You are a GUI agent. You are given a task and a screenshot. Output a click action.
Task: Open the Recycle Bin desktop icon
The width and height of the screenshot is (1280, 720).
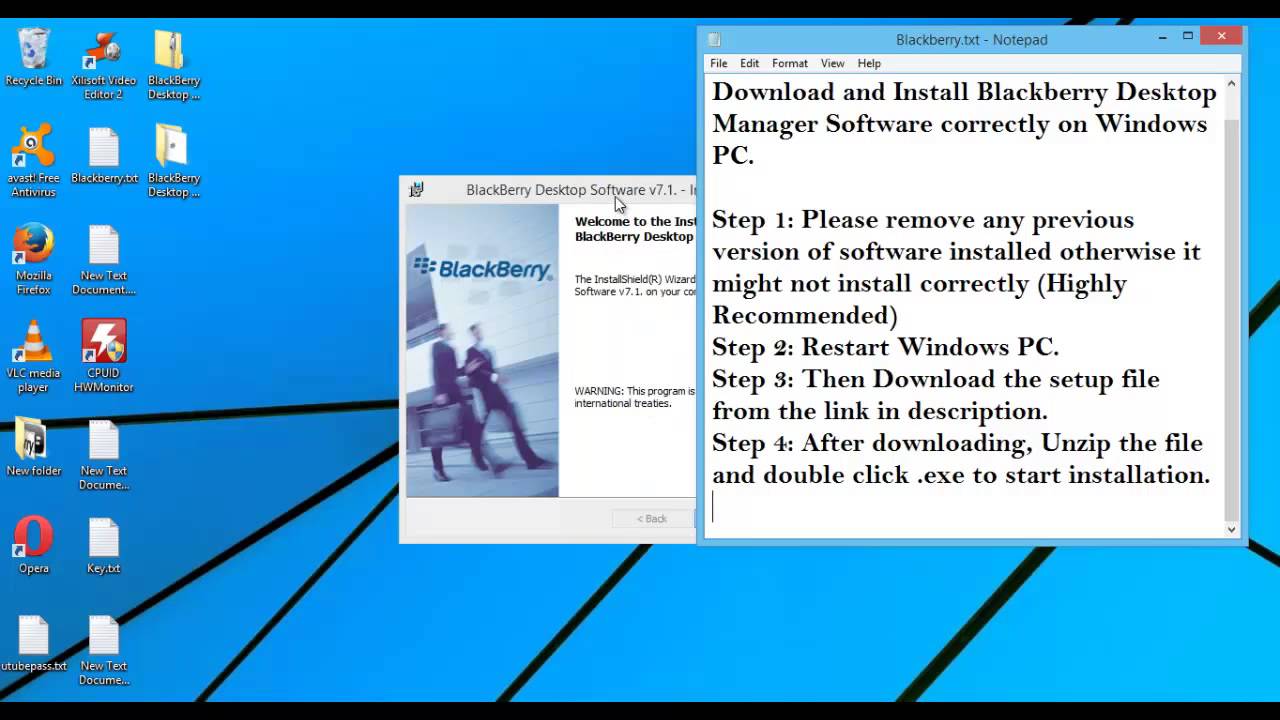(x=33, y=58)
